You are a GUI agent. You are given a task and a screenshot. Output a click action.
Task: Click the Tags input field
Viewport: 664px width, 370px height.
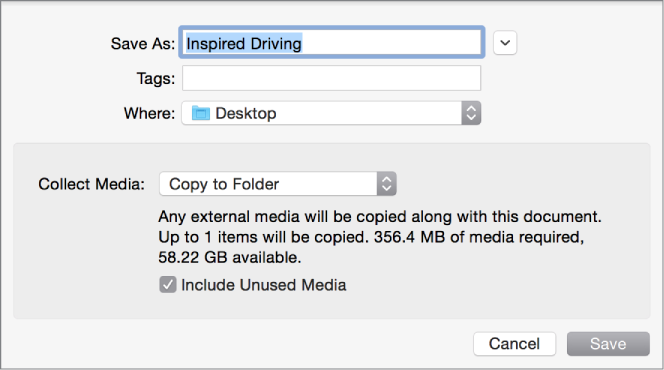[332, 78]
